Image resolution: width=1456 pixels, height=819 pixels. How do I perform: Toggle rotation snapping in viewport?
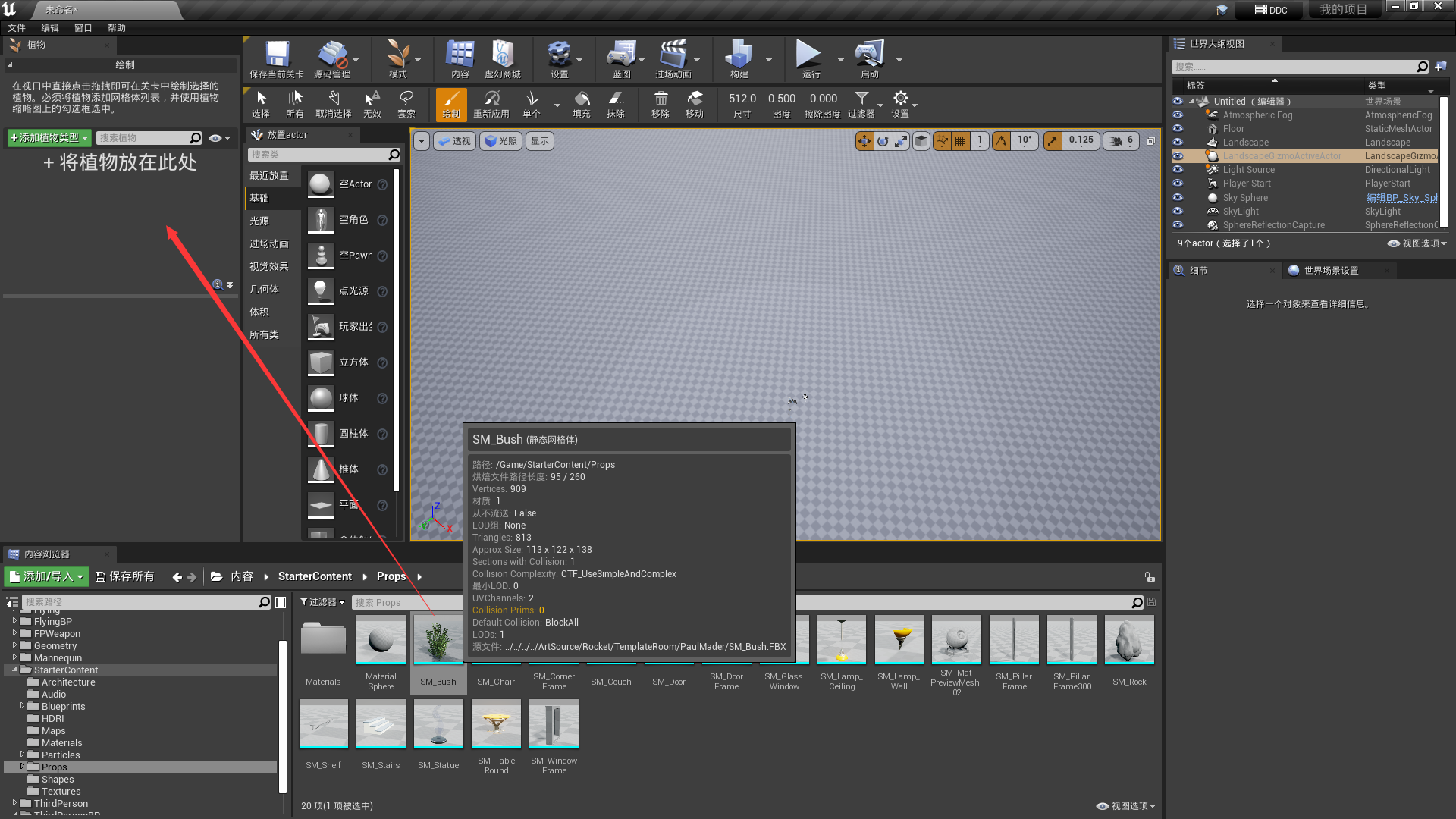tap(1001, 141)
